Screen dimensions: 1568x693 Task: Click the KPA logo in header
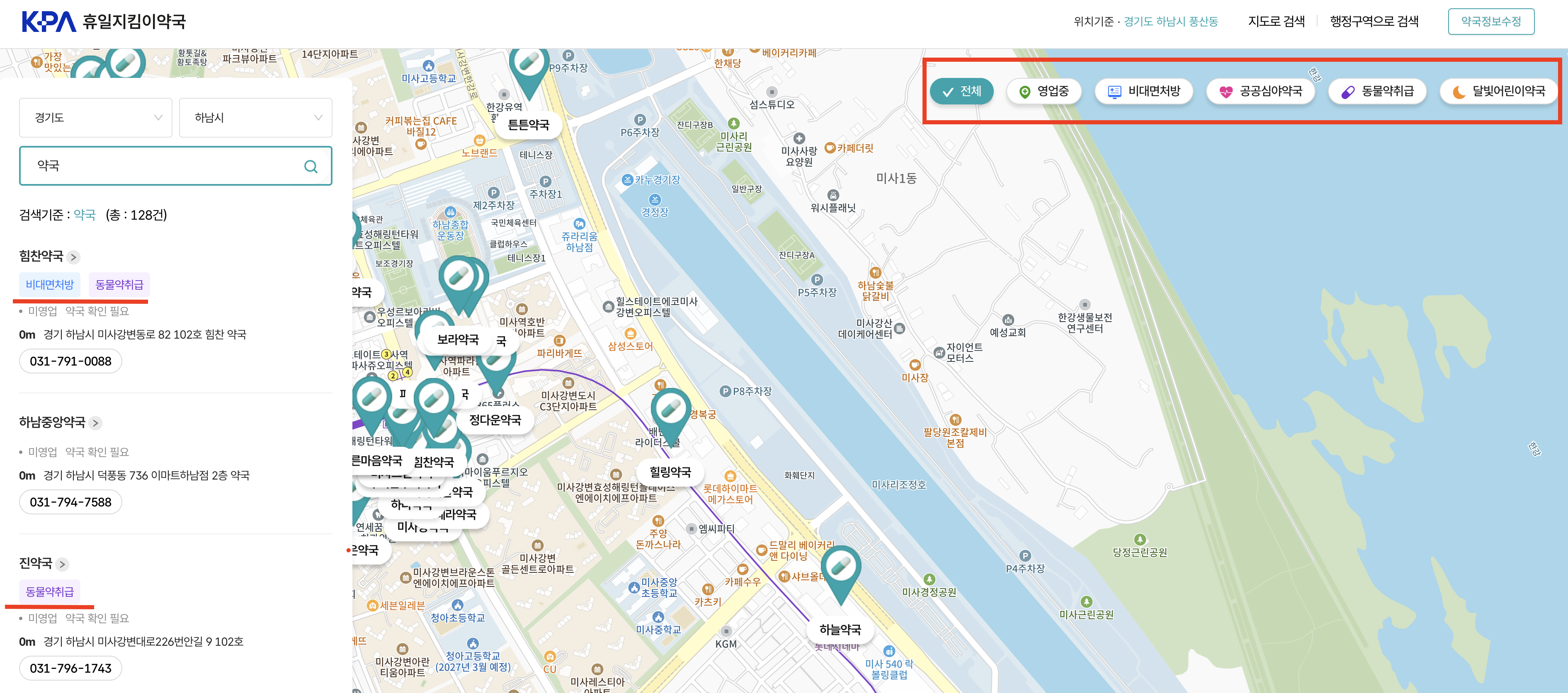pos(49,21)
